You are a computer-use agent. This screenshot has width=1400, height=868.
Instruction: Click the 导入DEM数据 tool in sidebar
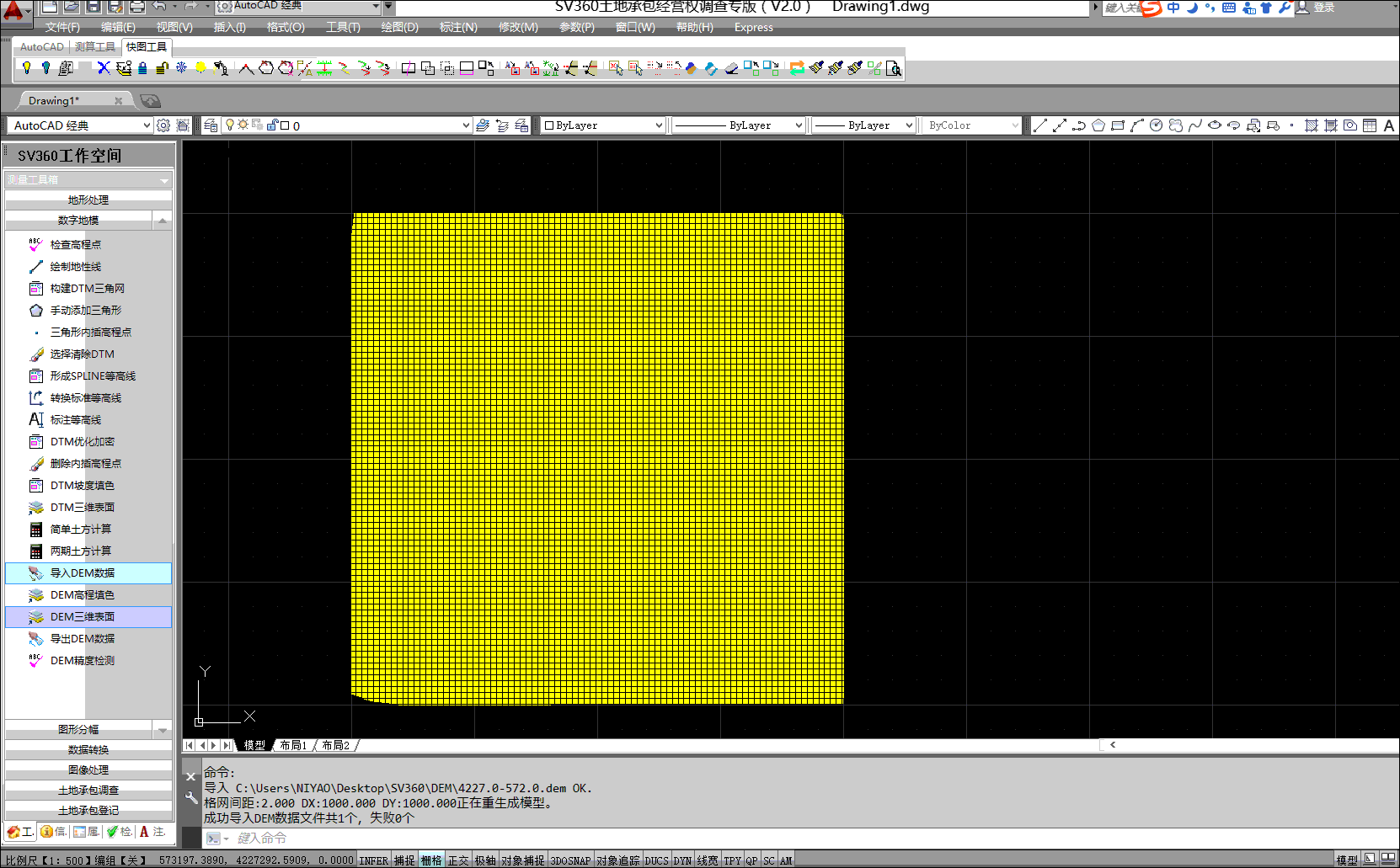point(82,573)
